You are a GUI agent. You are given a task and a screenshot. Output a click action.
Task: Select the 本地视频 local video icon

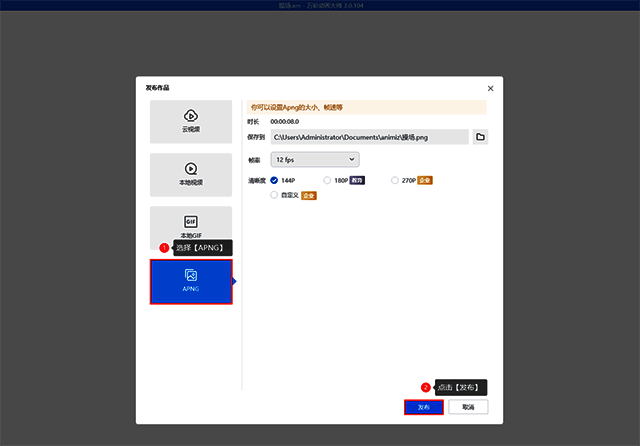pyautogui.click(x=190, y=168)
